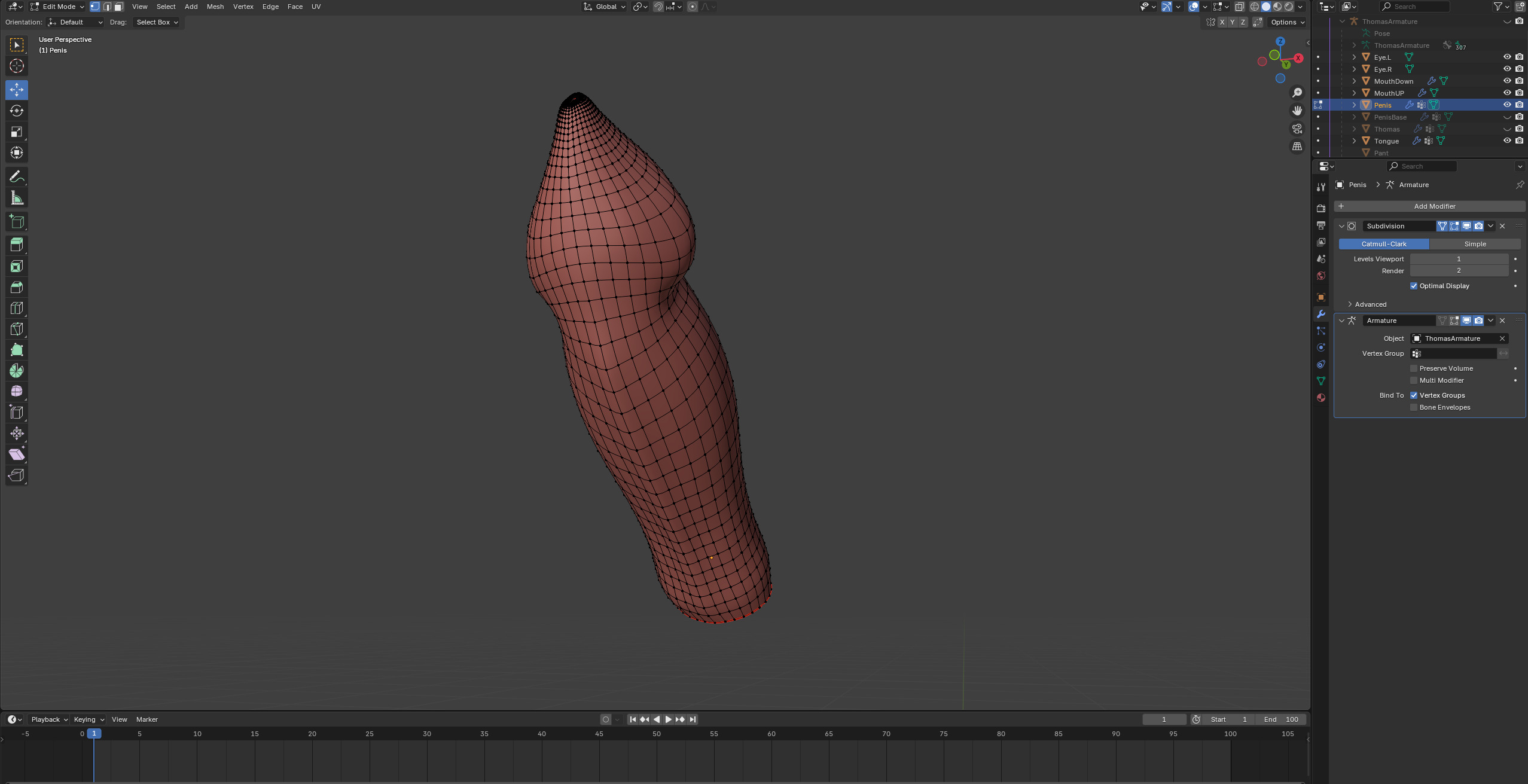The height and width of the screenshot is (784, 1528).
Task: Choose the Extrude Region tool
Action: point(17,245)
